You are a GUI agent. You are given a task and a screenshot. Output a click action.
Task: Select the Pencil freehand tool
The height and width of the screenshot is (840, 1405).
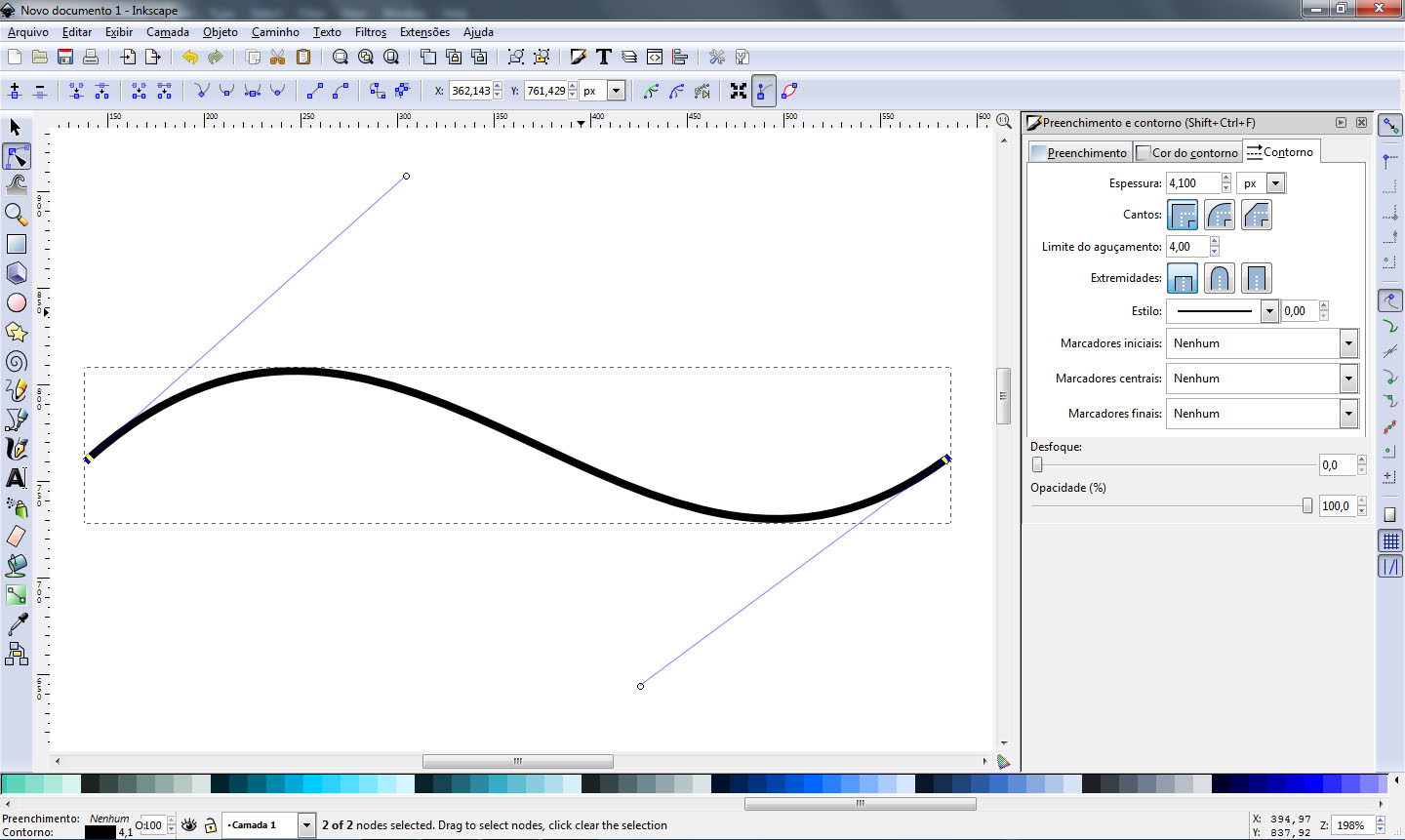16,390
